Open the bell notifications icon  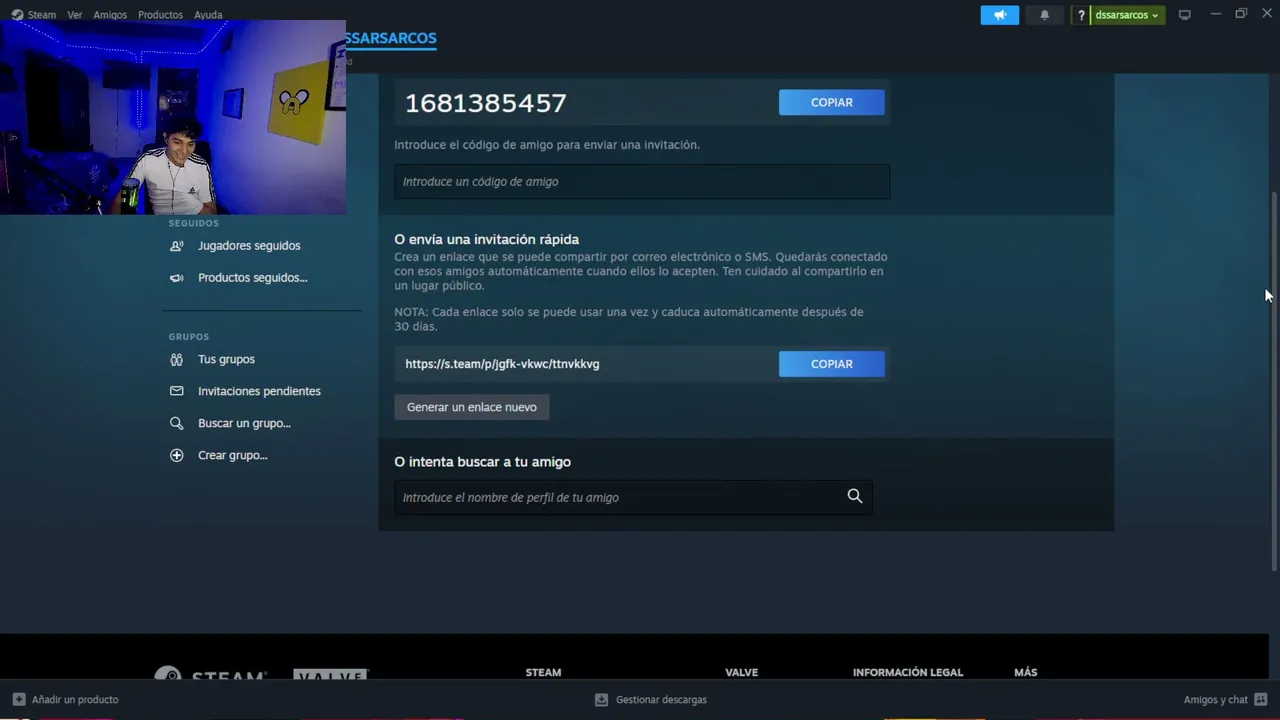point(1045,15)
